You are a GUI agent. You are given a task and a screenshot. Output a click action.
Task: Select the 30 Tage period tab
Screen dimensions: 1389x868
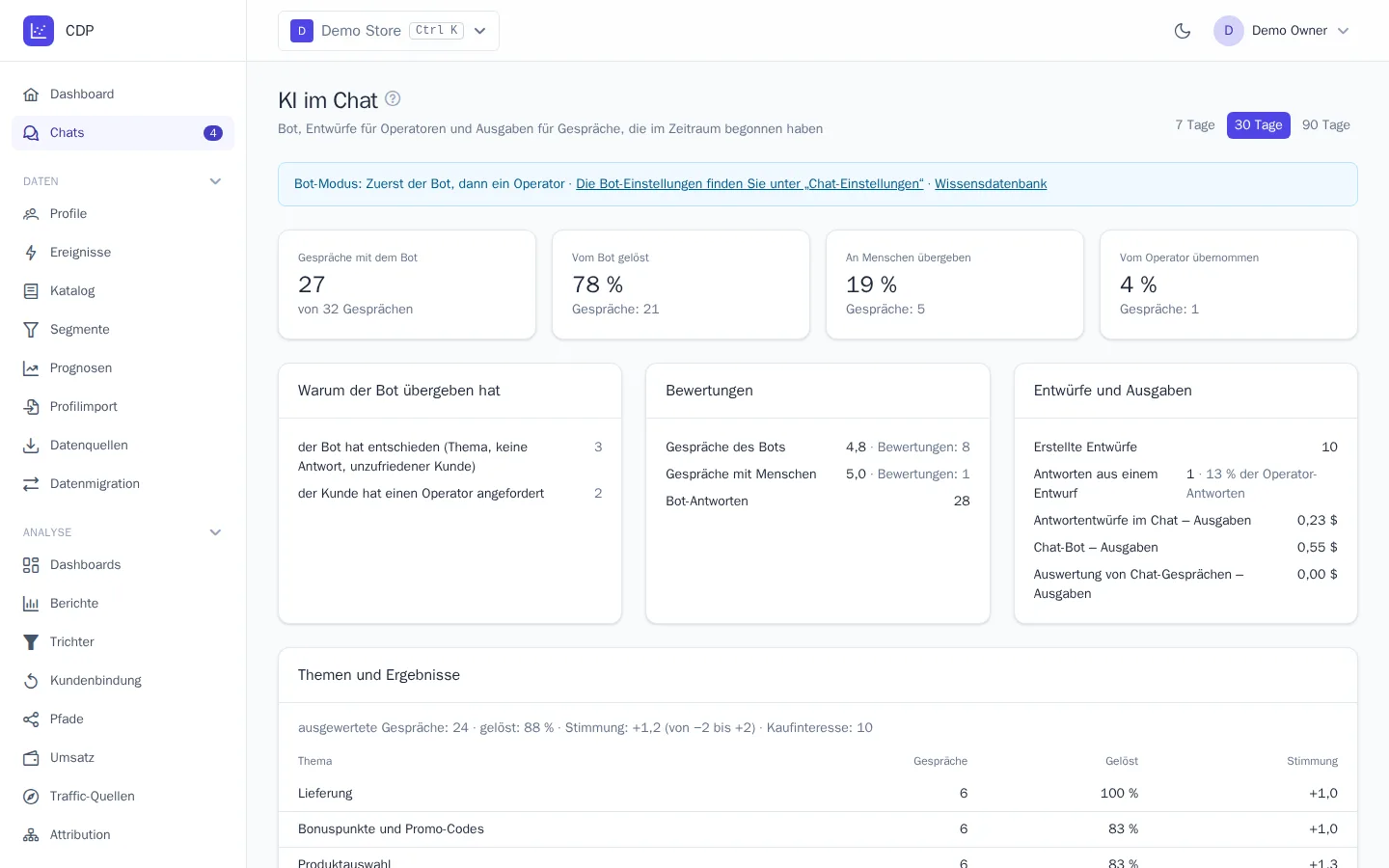coord(1259,125)
